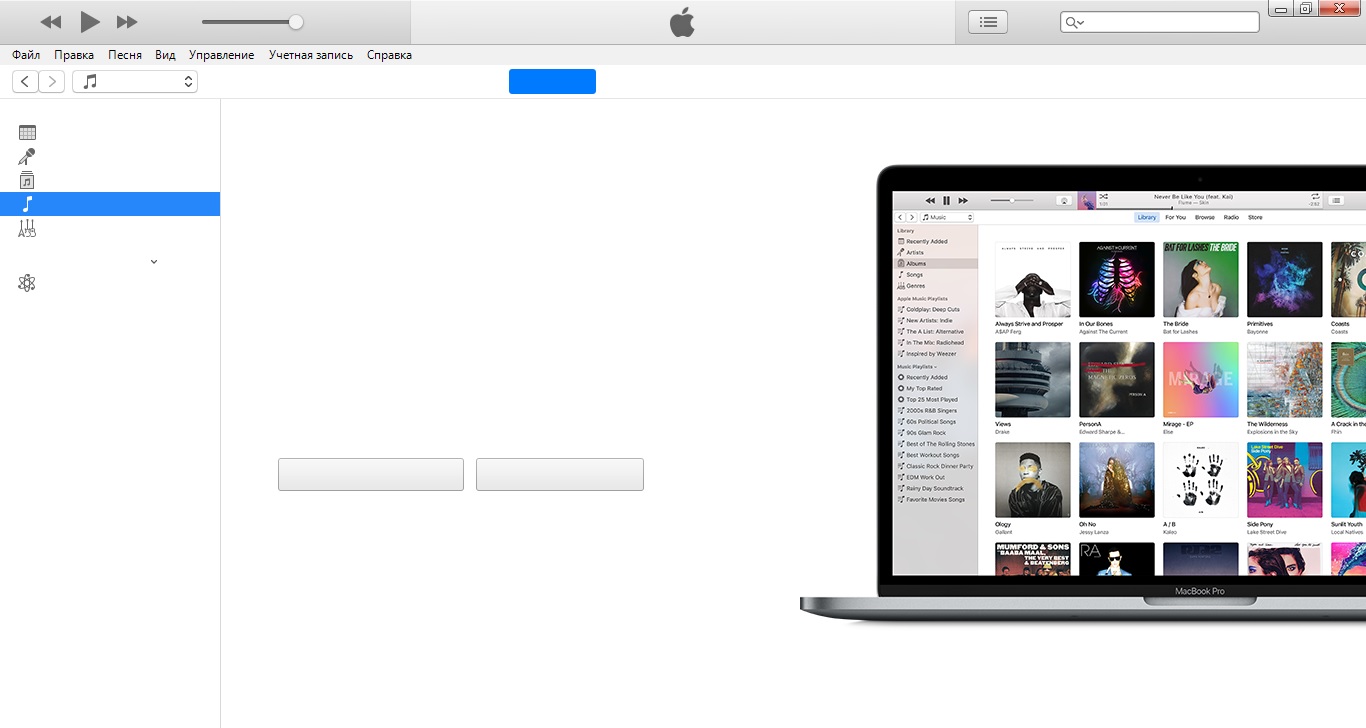The image size is (1366, 728).
Task: Open the Правка menu
Action: pos(74,55)
